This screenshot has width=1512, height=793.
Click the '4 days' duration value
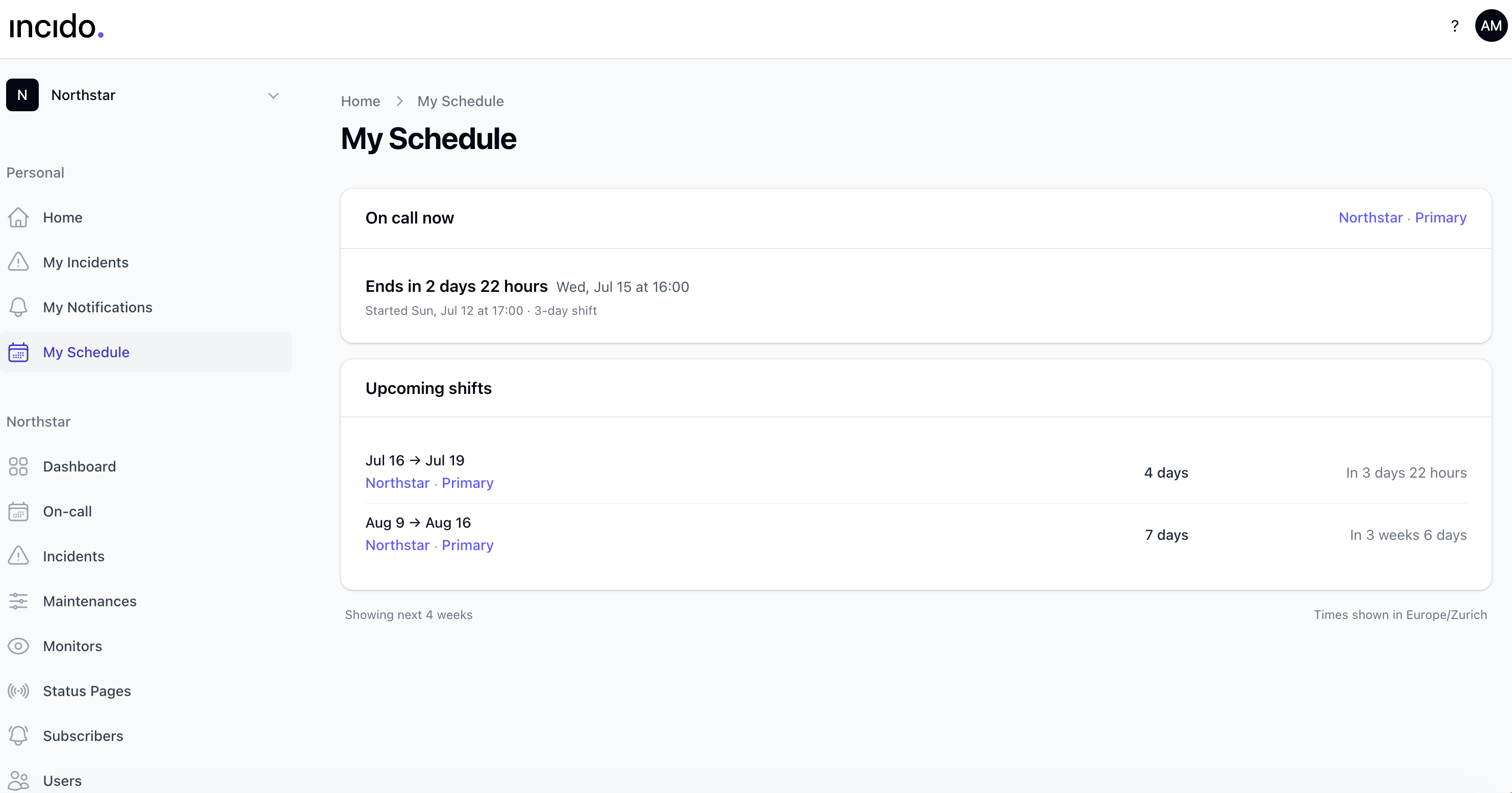(1166, 473)
